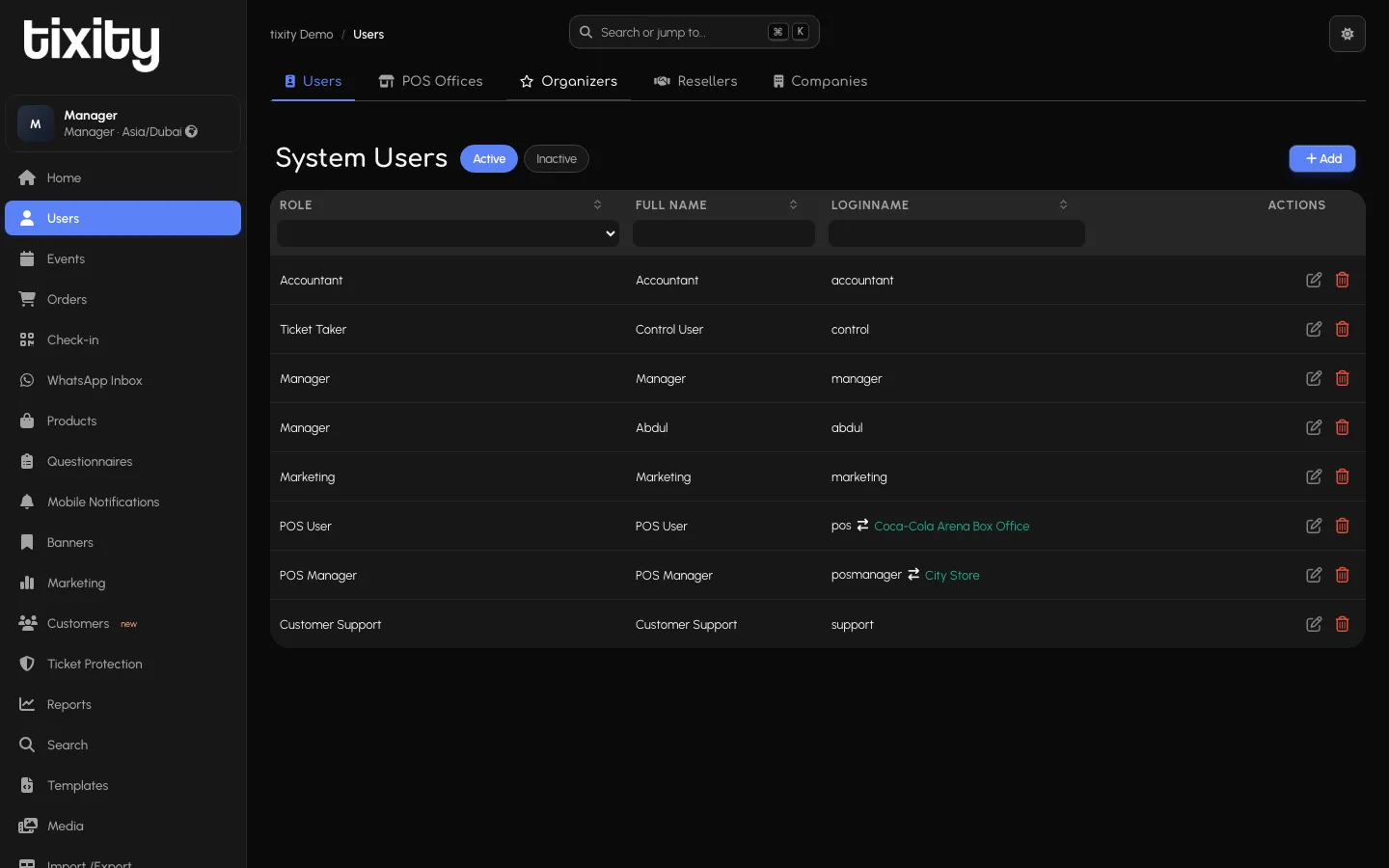Viewport: 1389px width, 868px height.
Task: Edit the Marketing user row
Action: point(1314,476)
